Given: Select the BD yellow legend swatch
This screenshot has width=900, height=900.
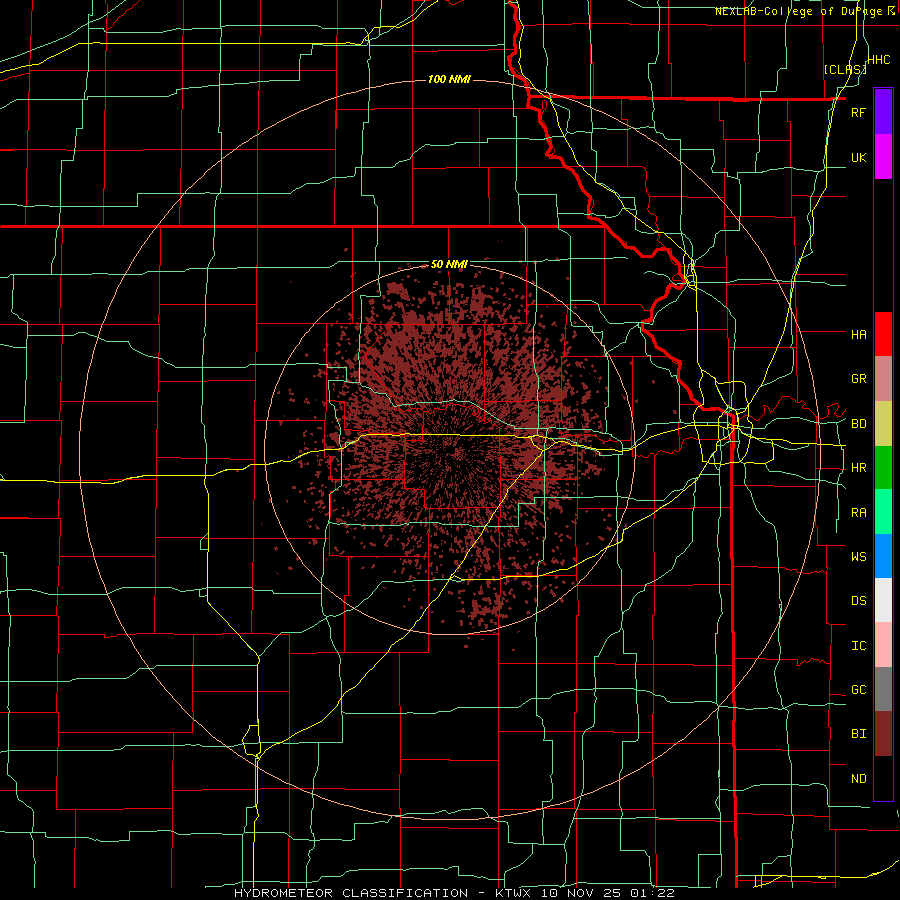Looking at the screenshot, I should click(883, 424).
